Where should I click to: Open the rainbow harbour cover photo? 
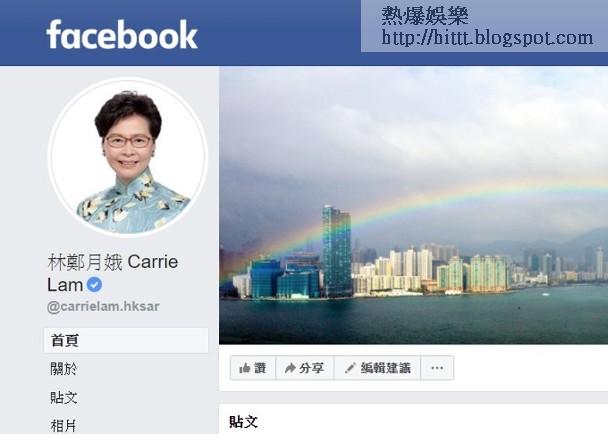413,205
